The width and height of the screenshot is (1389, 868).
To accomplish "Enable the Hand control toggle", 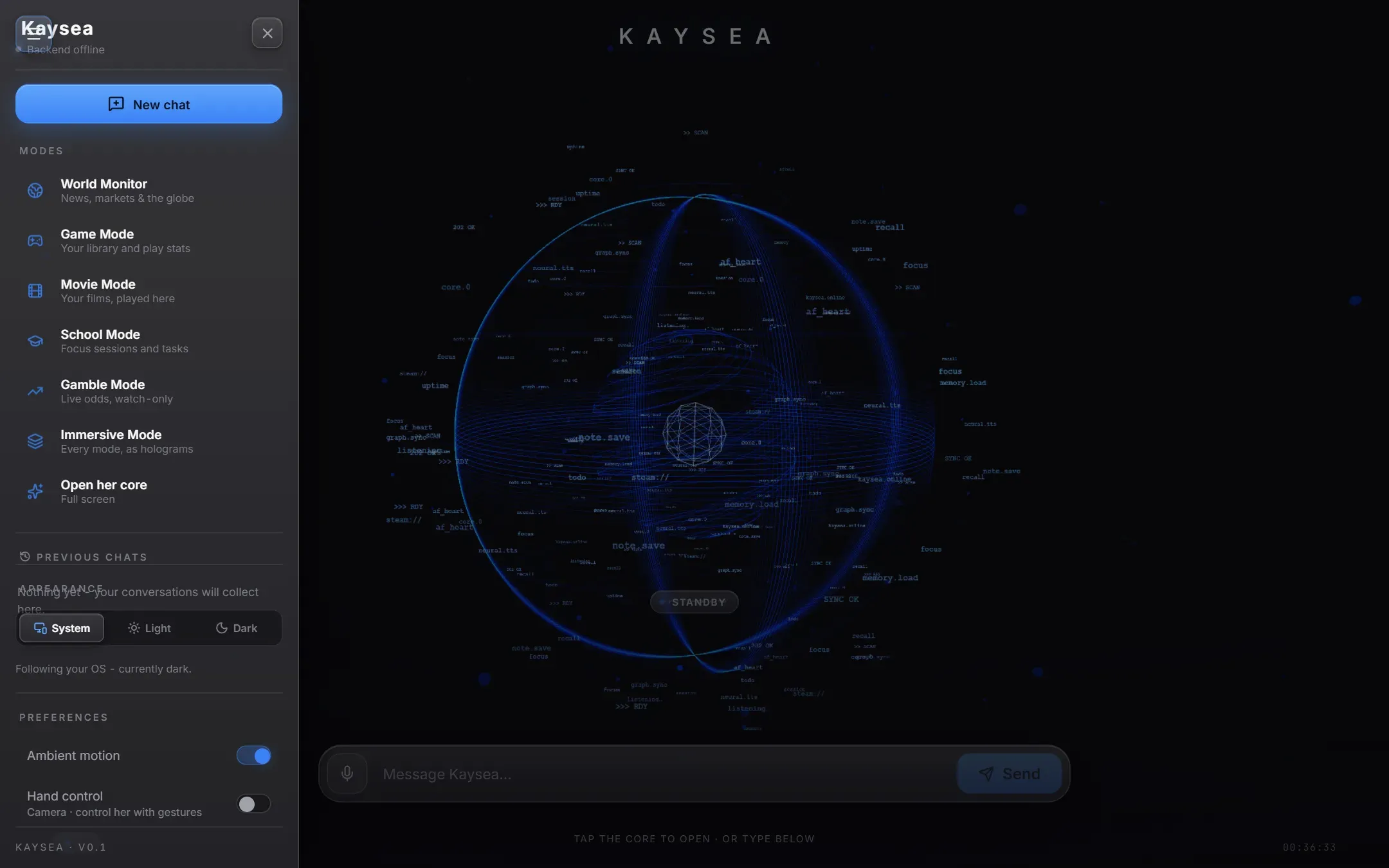I will click(253, 804).
